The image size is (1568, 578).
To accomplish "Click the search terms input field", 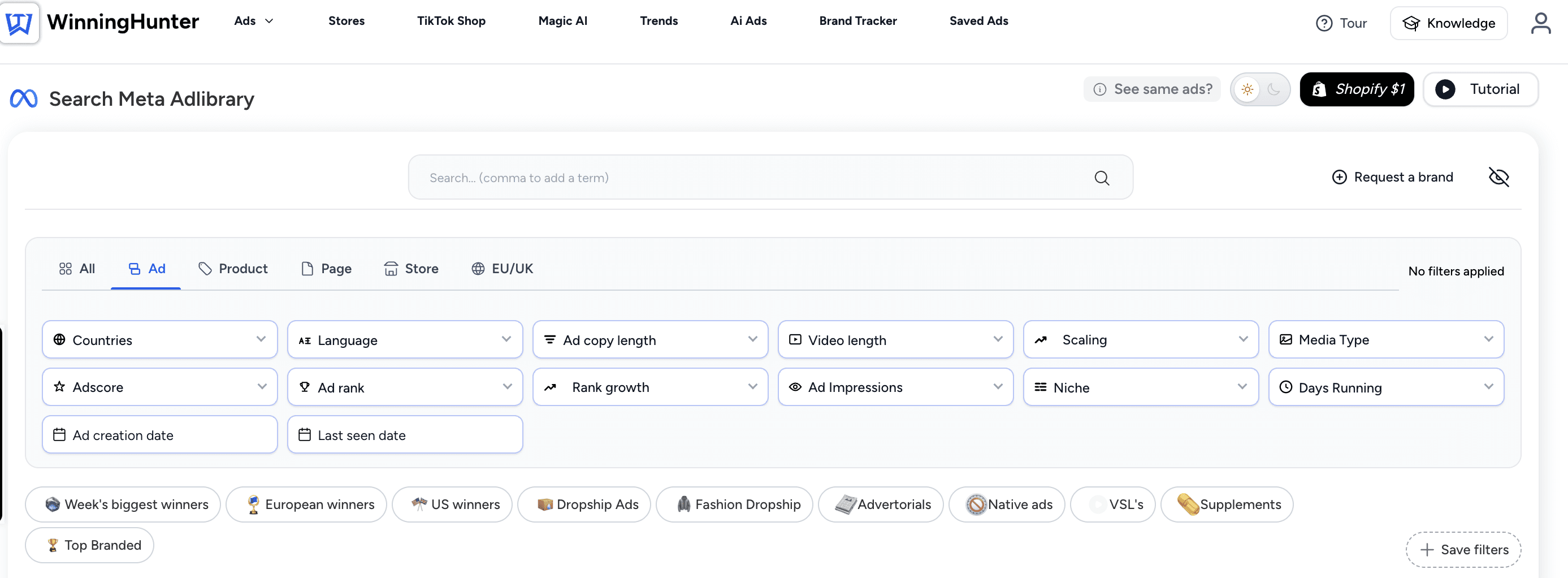I will point(770,177).
